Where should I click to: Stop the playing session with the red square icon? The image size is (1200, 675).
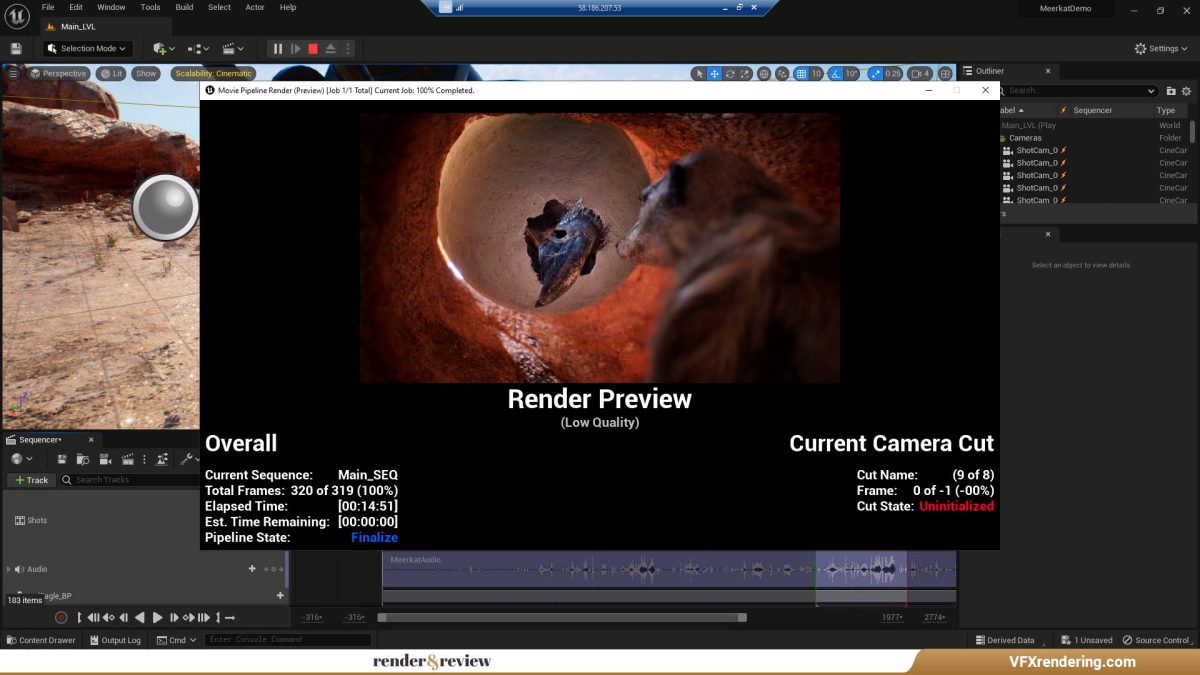(x=313, y=48)
